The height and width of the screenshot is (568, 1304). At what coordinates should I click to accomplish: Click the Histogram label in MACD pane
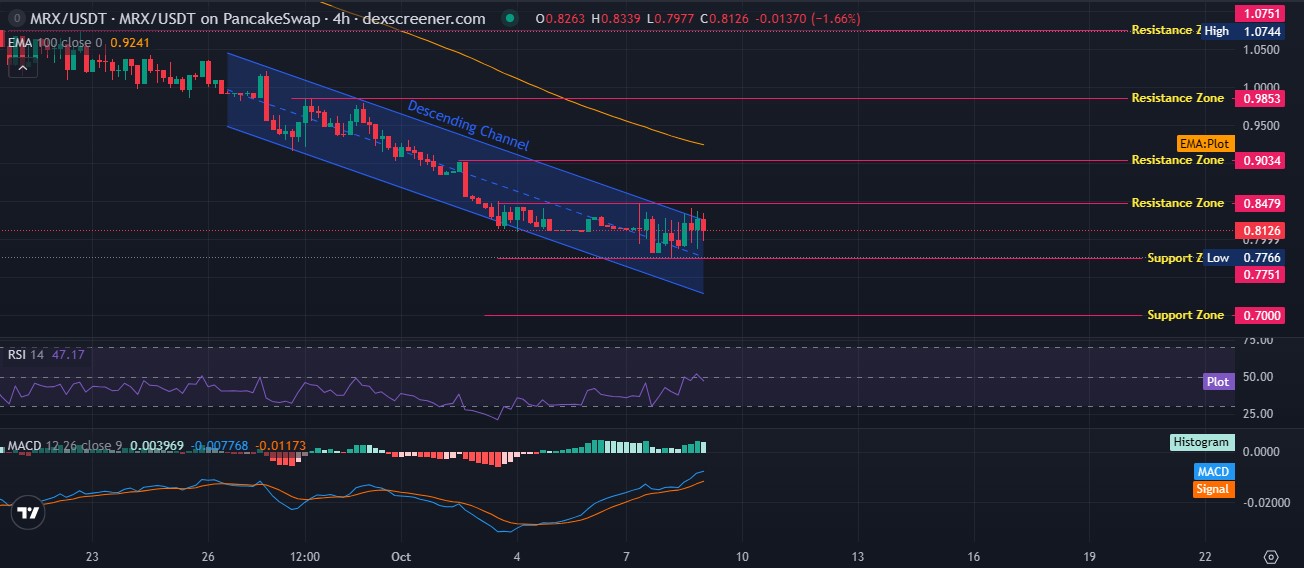1202,442
